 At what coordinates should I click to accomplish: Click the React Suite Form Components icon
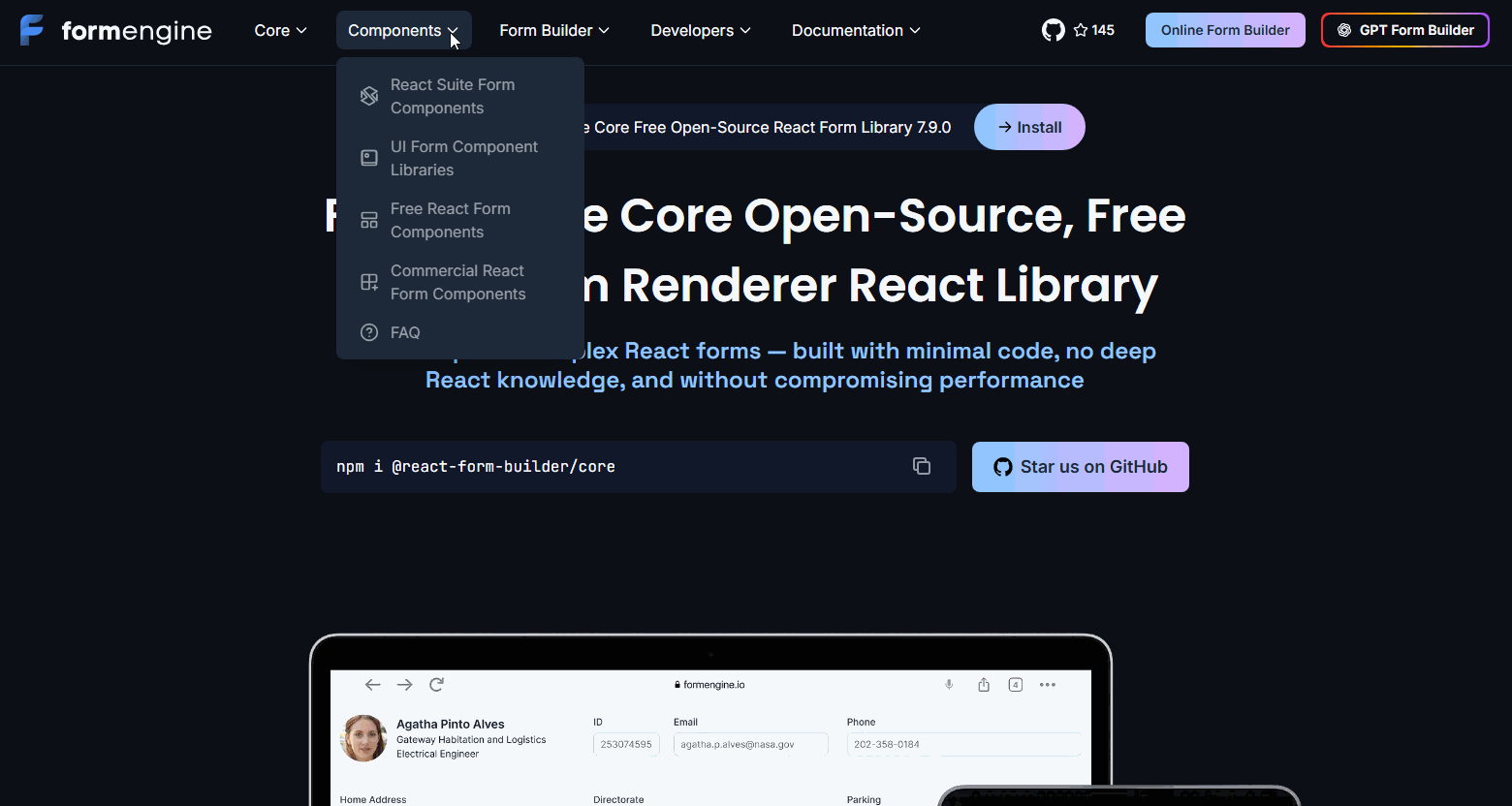point(369,96)
